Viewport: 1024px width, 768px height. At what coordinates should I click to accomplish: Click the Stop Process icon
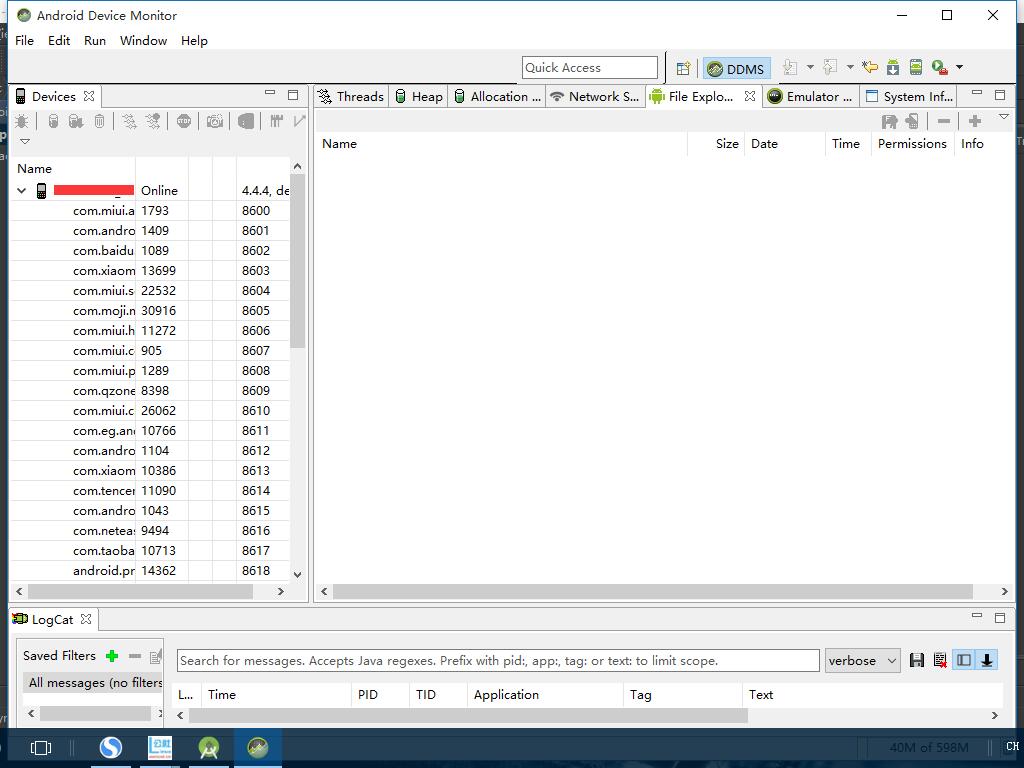click(x=184, y=121)
